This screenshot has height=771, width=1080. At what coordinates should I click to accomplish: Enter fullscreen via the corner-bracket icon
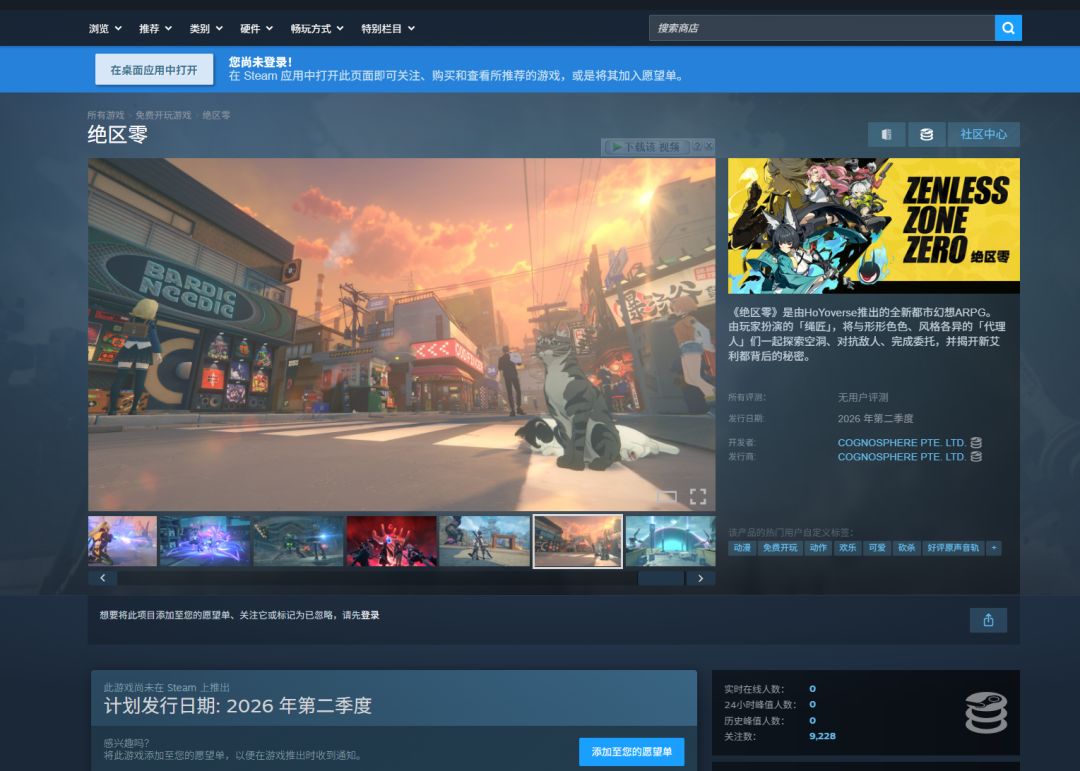tap(698, 497)
